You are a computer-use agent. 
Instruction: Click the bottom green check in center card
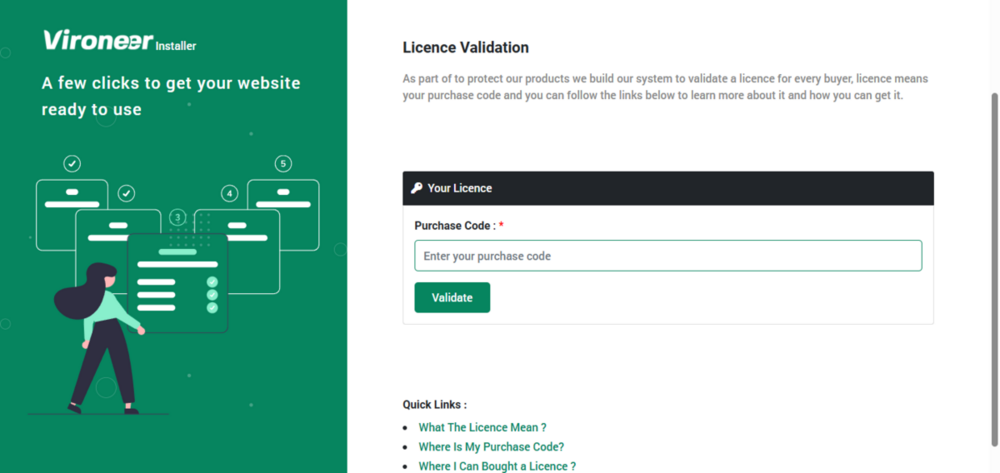click(212, 308)
